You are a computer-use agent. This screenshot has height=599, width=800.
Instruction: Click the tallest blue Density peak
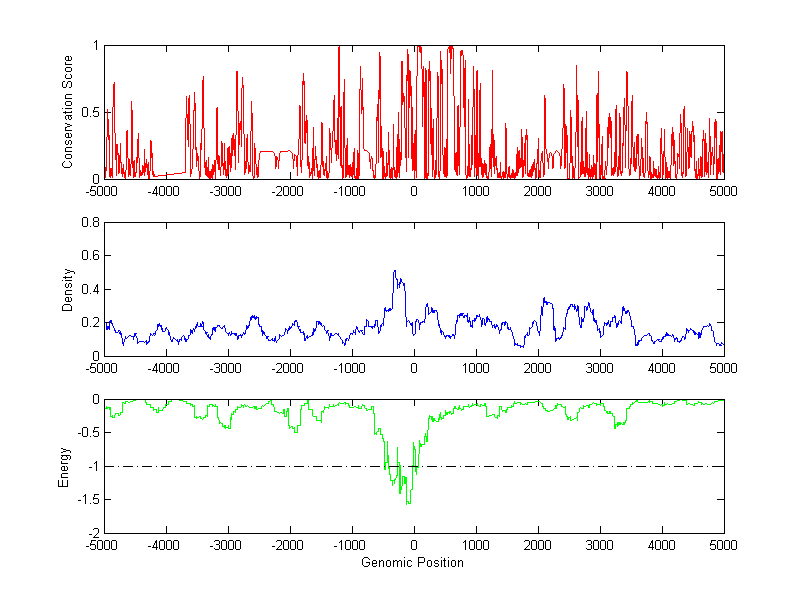394,272
